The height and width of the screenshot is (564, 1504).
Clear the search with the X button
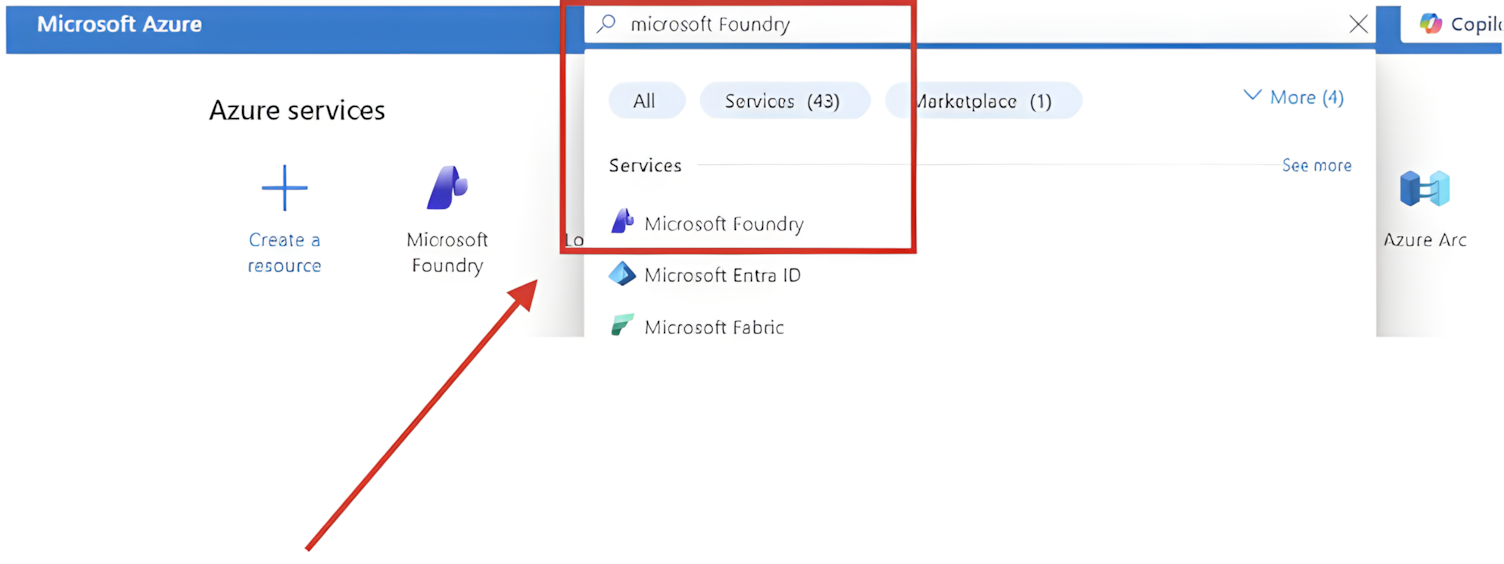tap(1358, 24)
